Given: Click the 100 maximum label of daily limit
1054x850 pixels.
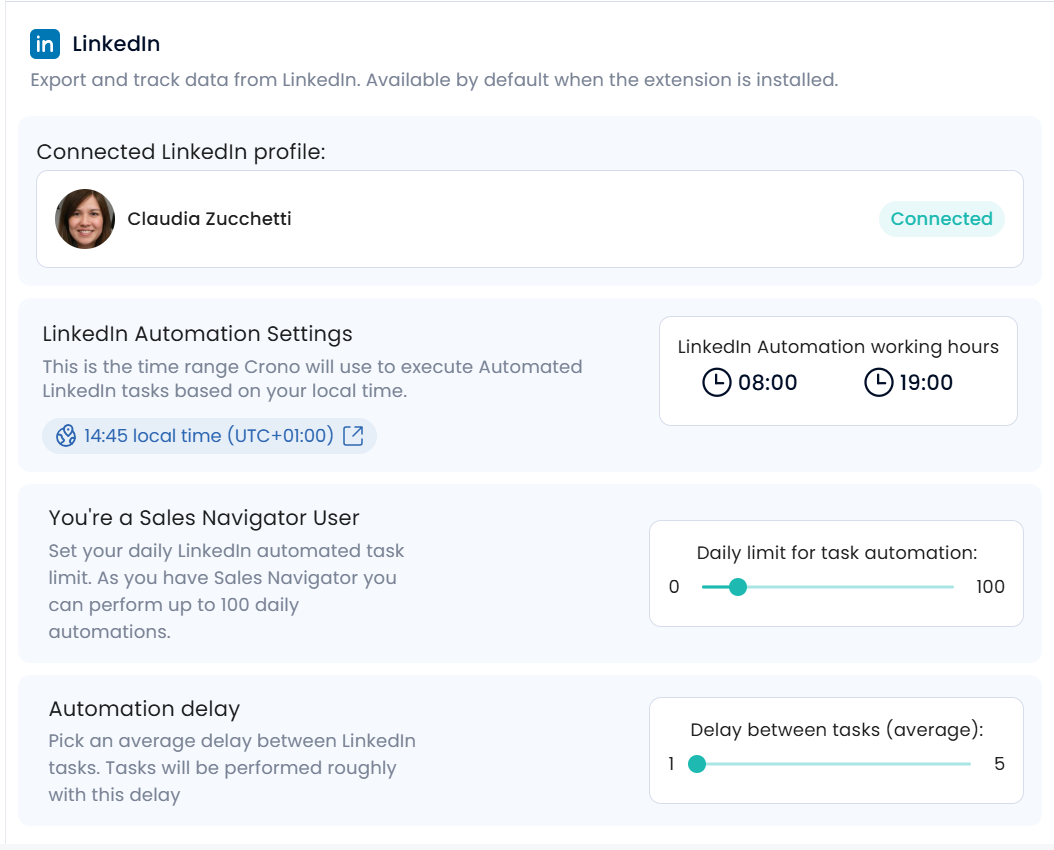Looking at the screenshot, I should [x=990, y=587].
